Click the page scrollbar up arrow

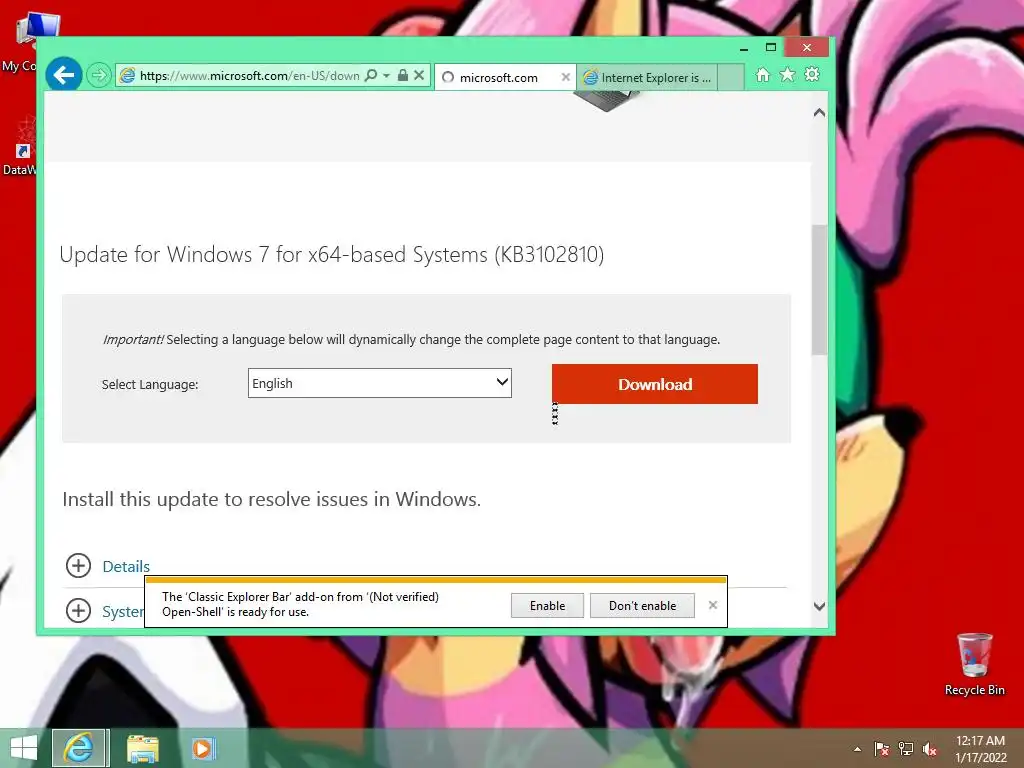(820, 113)
